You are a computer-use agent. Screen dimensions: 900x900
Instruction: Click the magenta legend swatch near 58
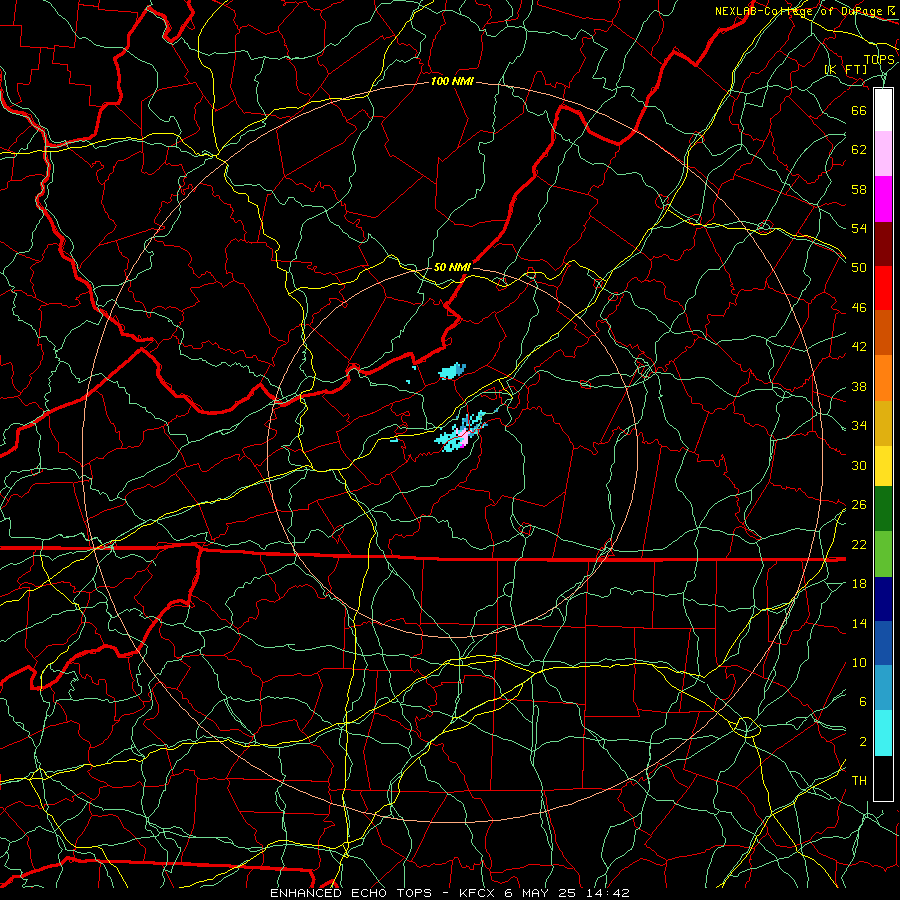[x=883, y=199]
